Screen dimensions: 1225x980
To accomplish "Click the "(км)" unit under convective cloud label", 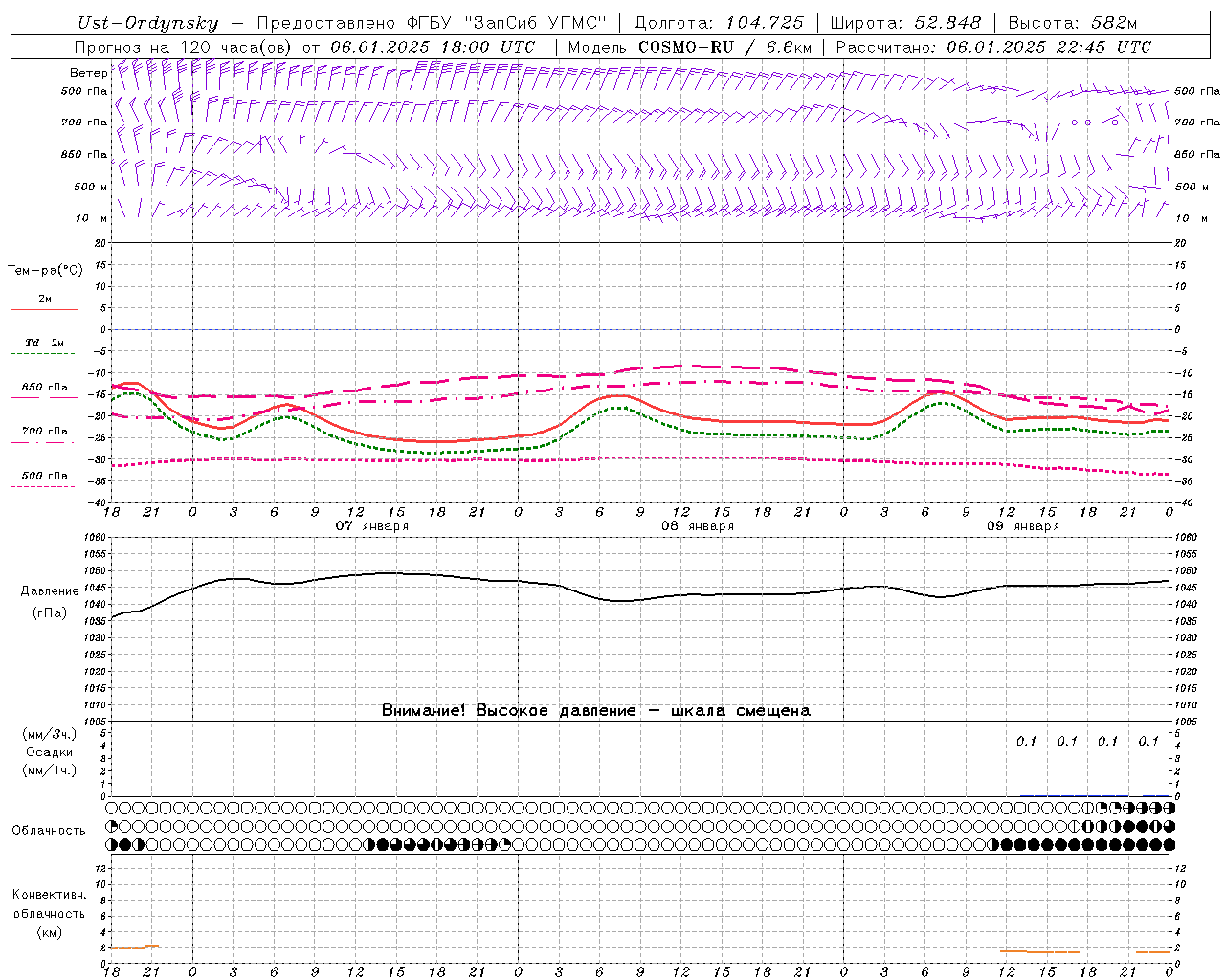I will 49,932.
